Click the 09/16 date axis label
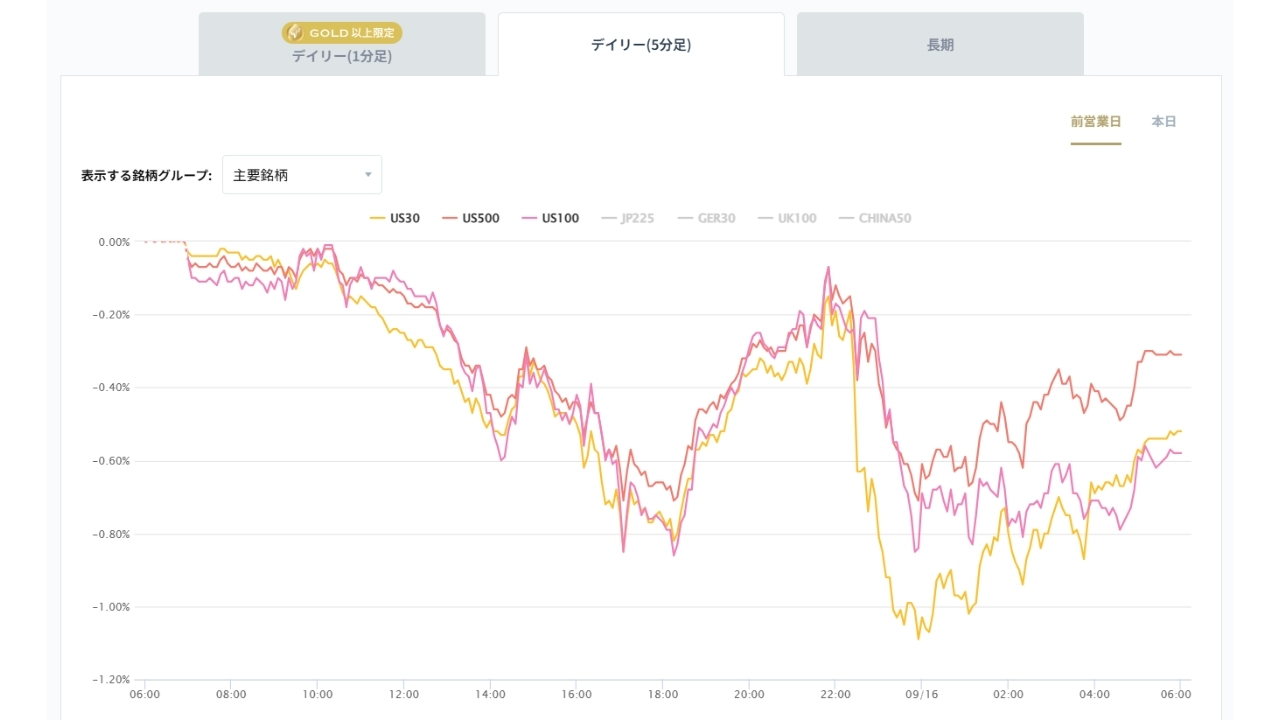Image resolution: width=1280 pixels, height=720 pixels. tap(921, 694)
